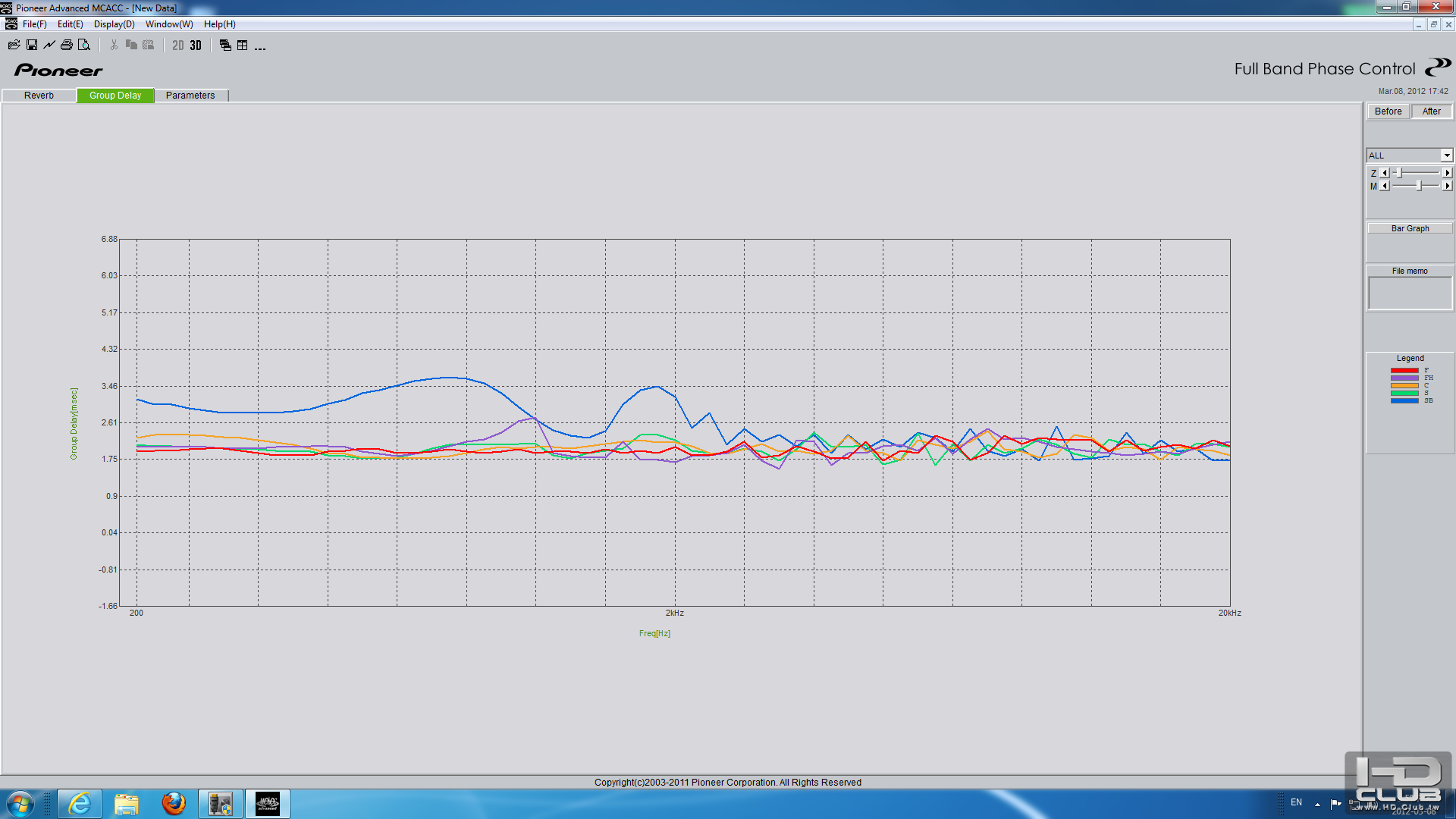Image resolution: width=1456 pixels, height=819 pixels.
Task: Open the Windows Start button
Action: (x=20, y=804)
